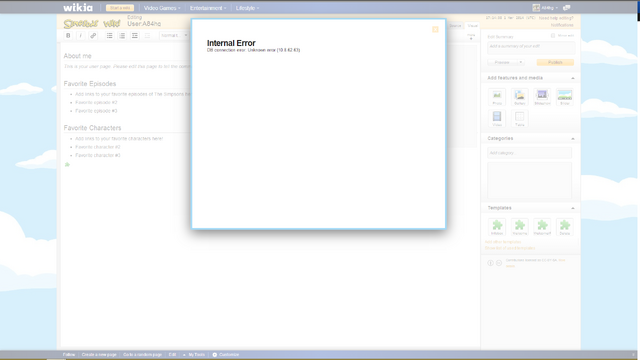Collapse the Categories section
640x360 pixels.
click(573, 139)
